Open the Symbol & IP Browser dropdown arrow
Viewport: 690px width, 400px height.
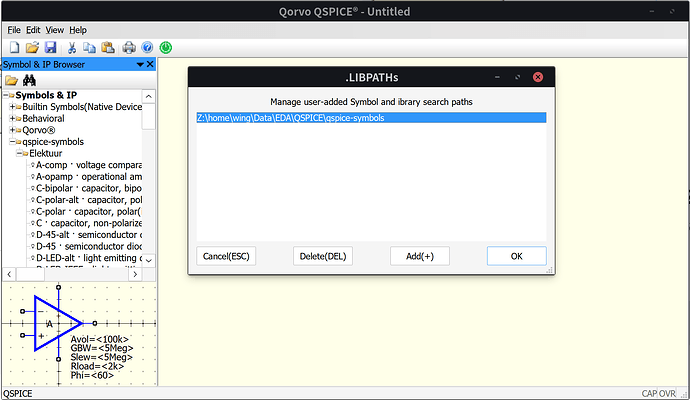pos(140,65)
